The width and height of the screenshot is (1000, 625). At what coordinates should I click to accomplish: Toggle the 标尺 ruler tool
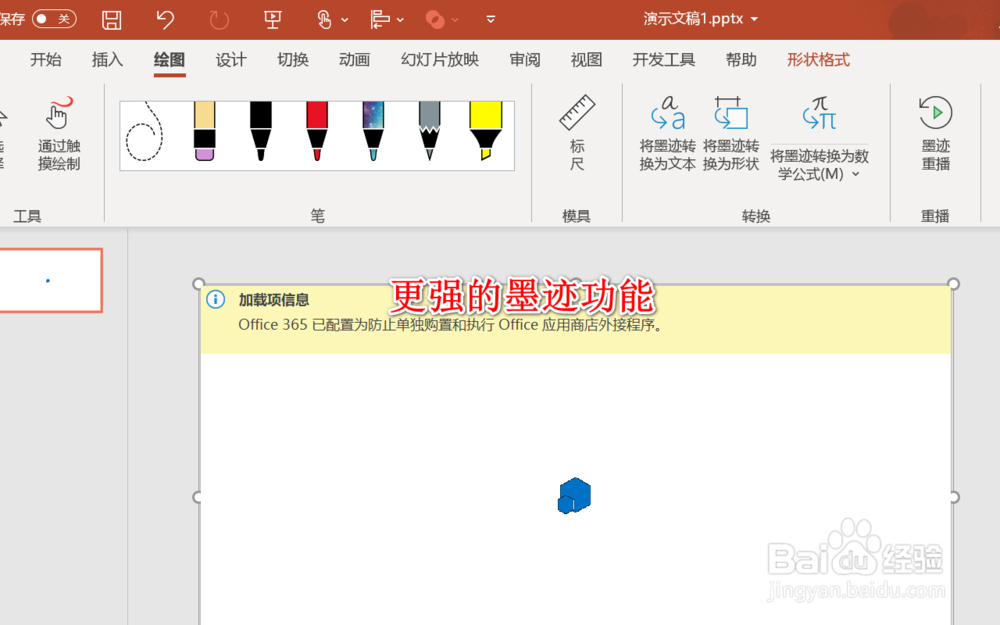click(x=577, y=133)
